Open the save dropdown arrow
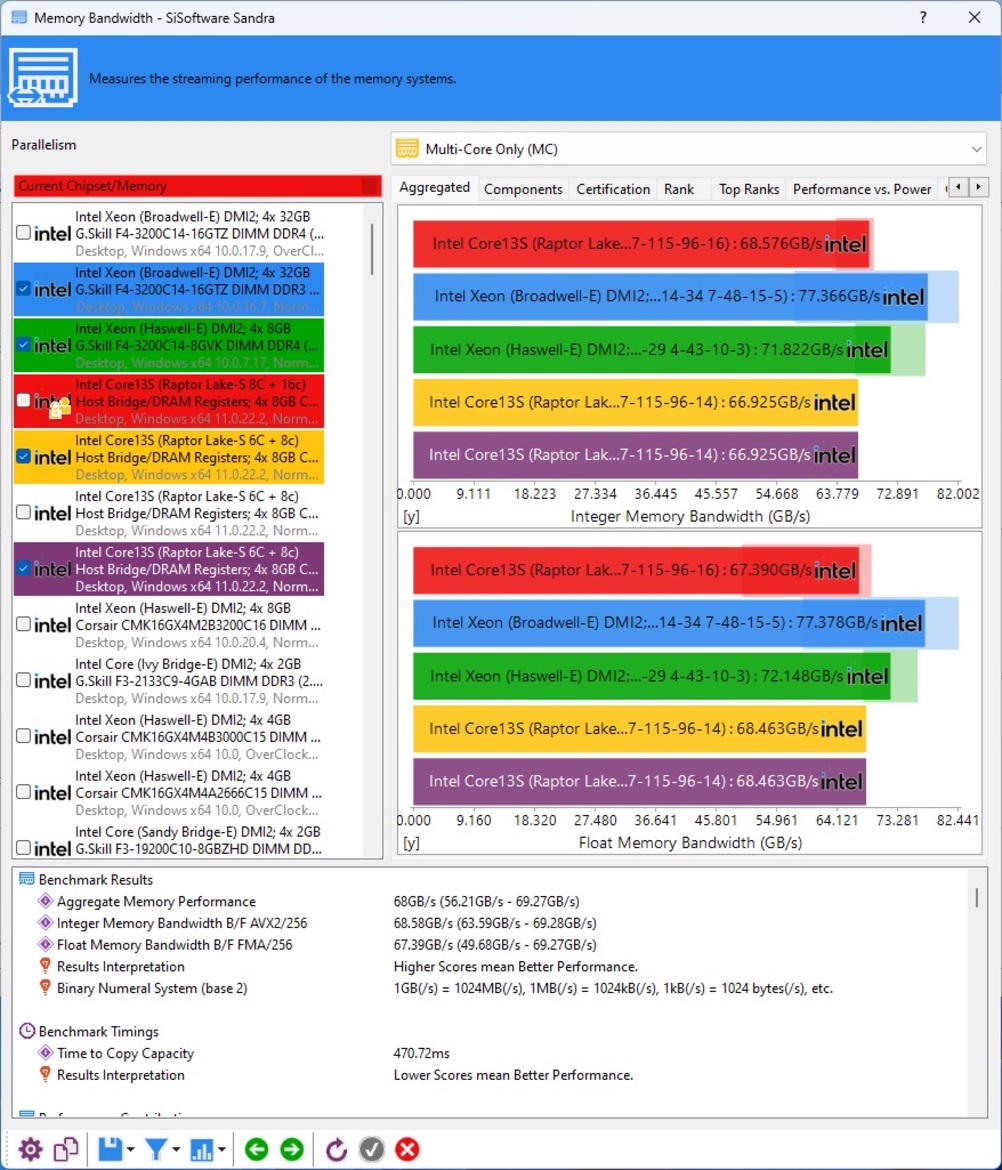 [x=131, y=1150]
